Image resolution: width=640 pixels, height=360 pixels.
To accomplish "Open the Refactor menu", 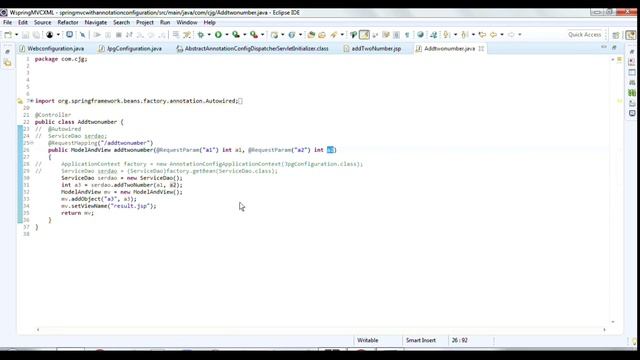I will tap(68, 22).
